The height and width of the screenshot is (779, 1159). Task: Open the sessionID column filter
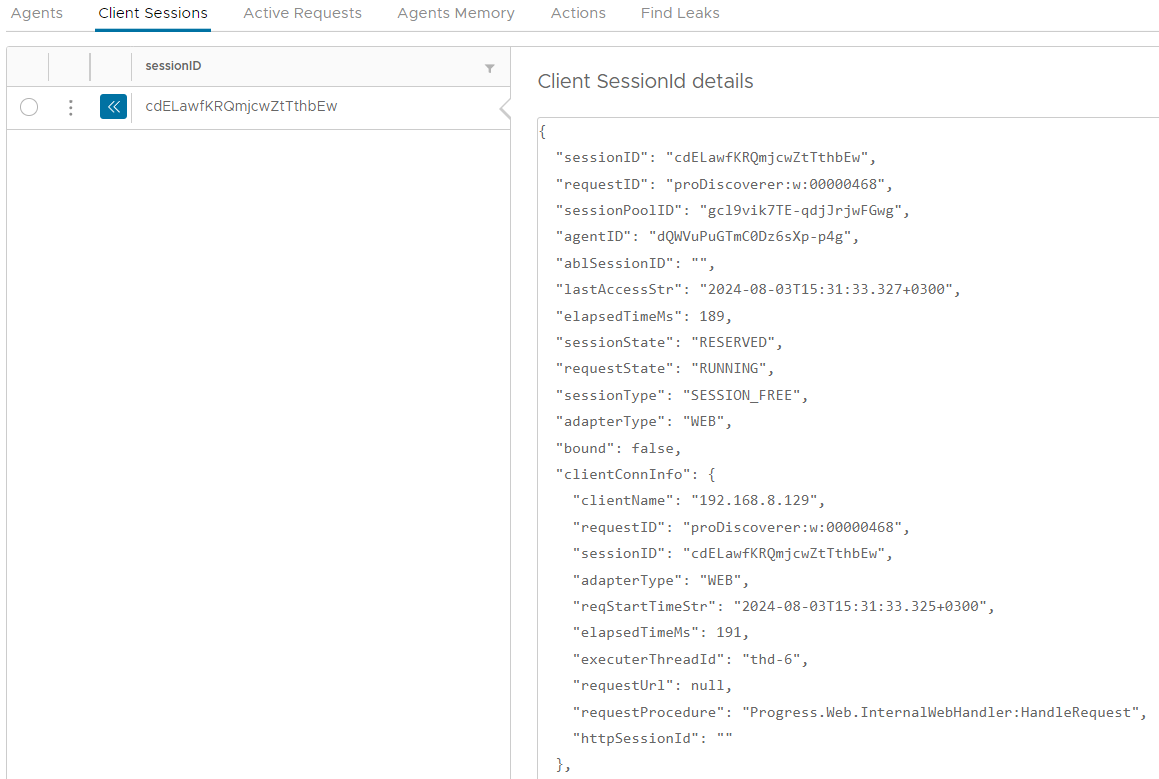[x=489, y=68]
